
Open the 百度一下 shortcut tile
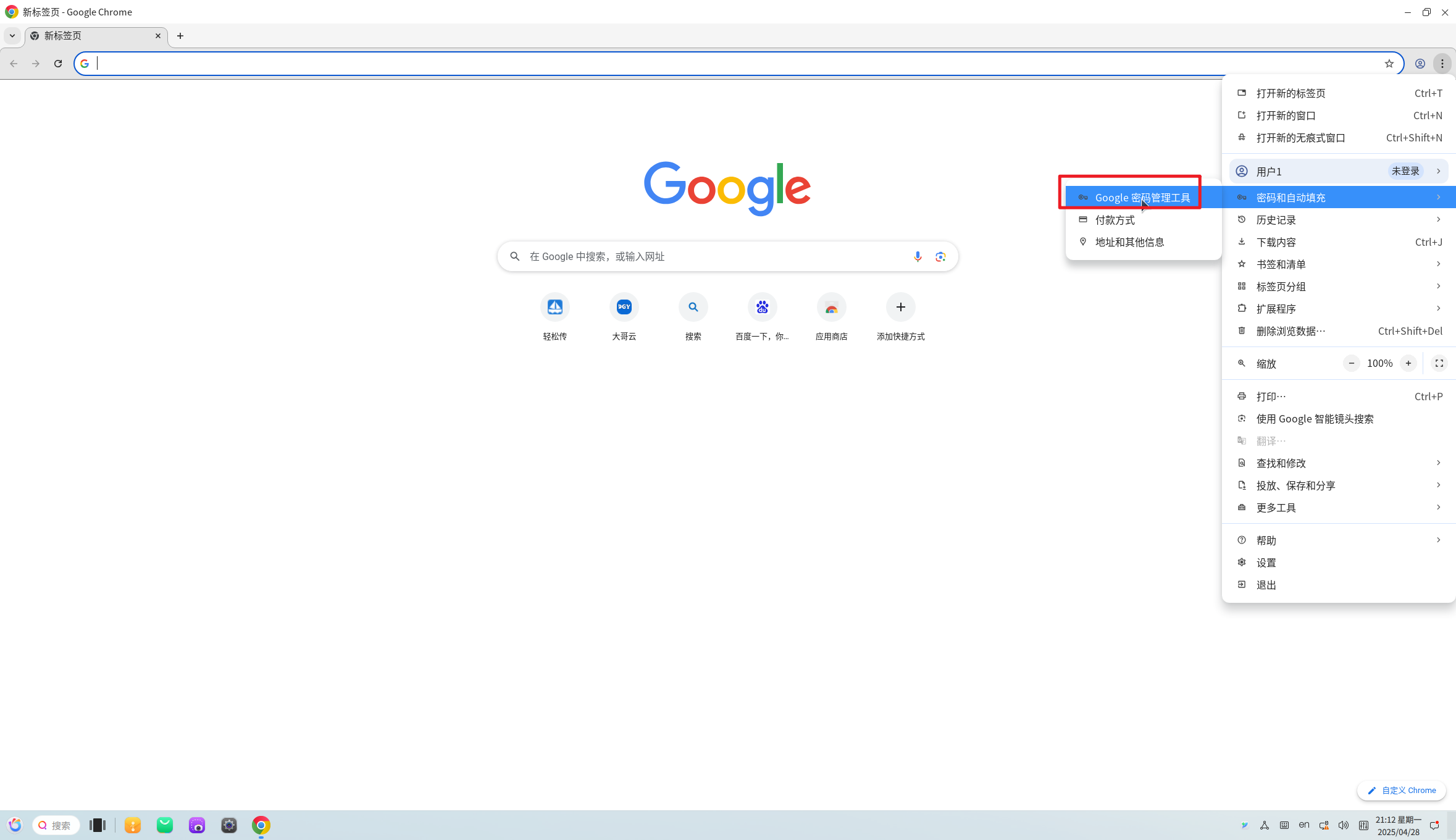point(762,308)
